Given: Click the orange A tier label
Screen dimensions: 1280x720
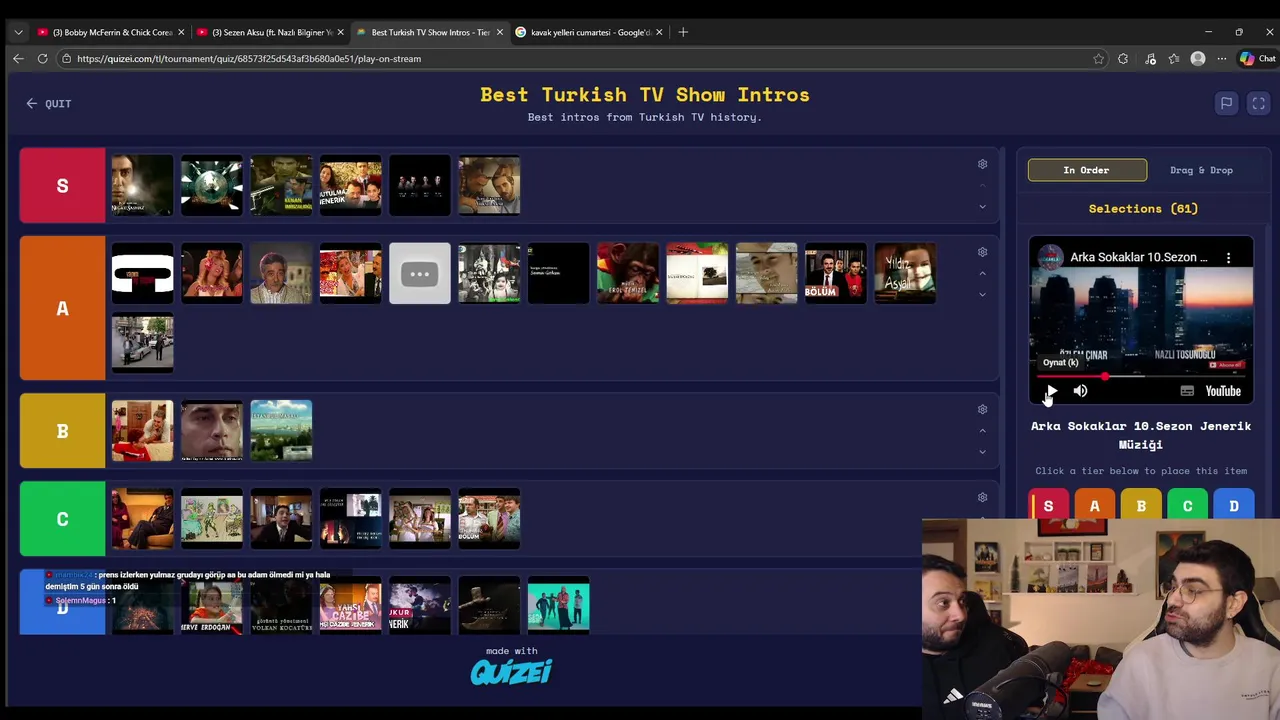Looking at the screenshot, I should (x=62, y=308).
